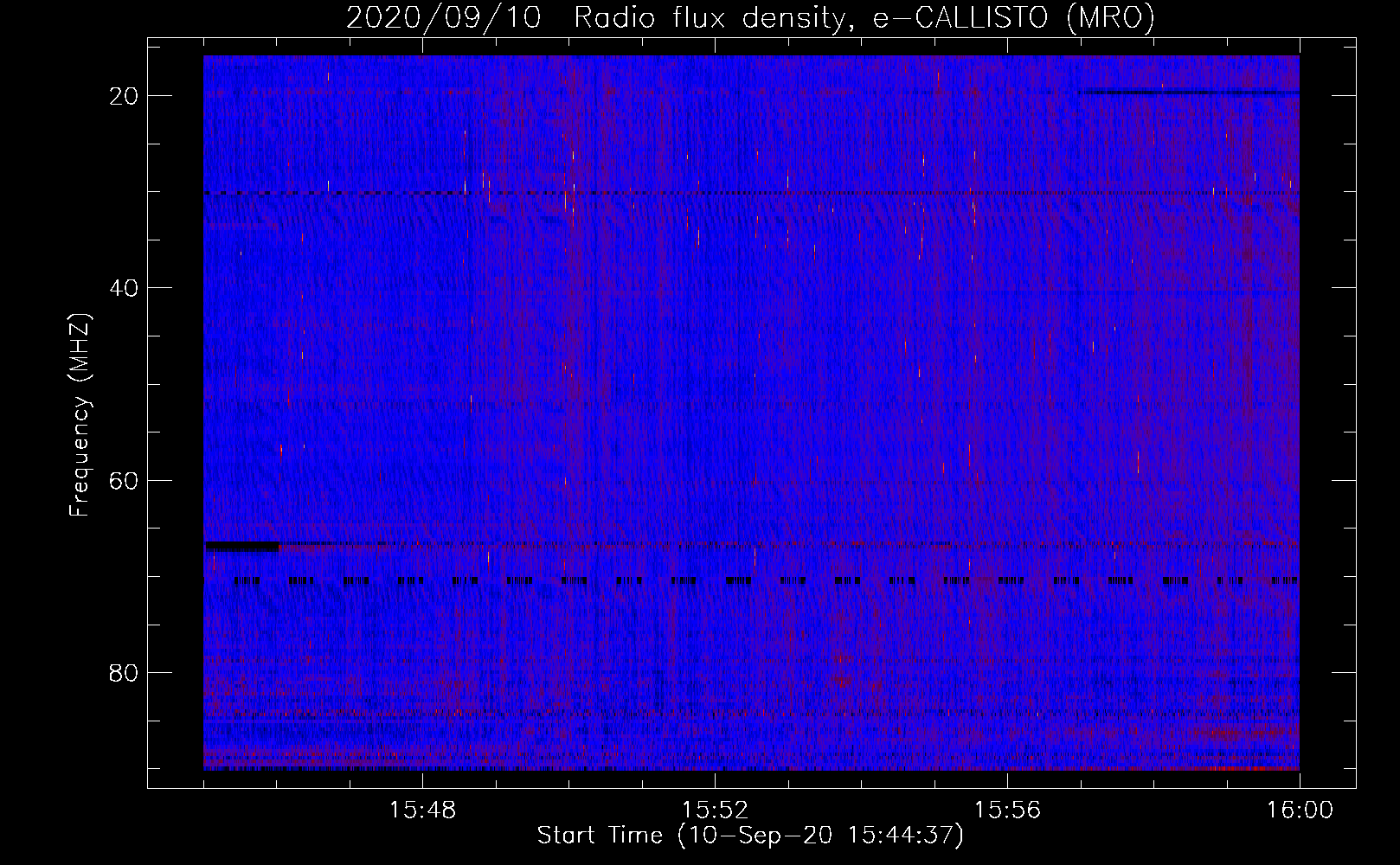Image resolution: width=1400 pixels, height=865 pixels.
Task: Select the "Frequency (MHZ)" y-axis label
Action: 80,415
